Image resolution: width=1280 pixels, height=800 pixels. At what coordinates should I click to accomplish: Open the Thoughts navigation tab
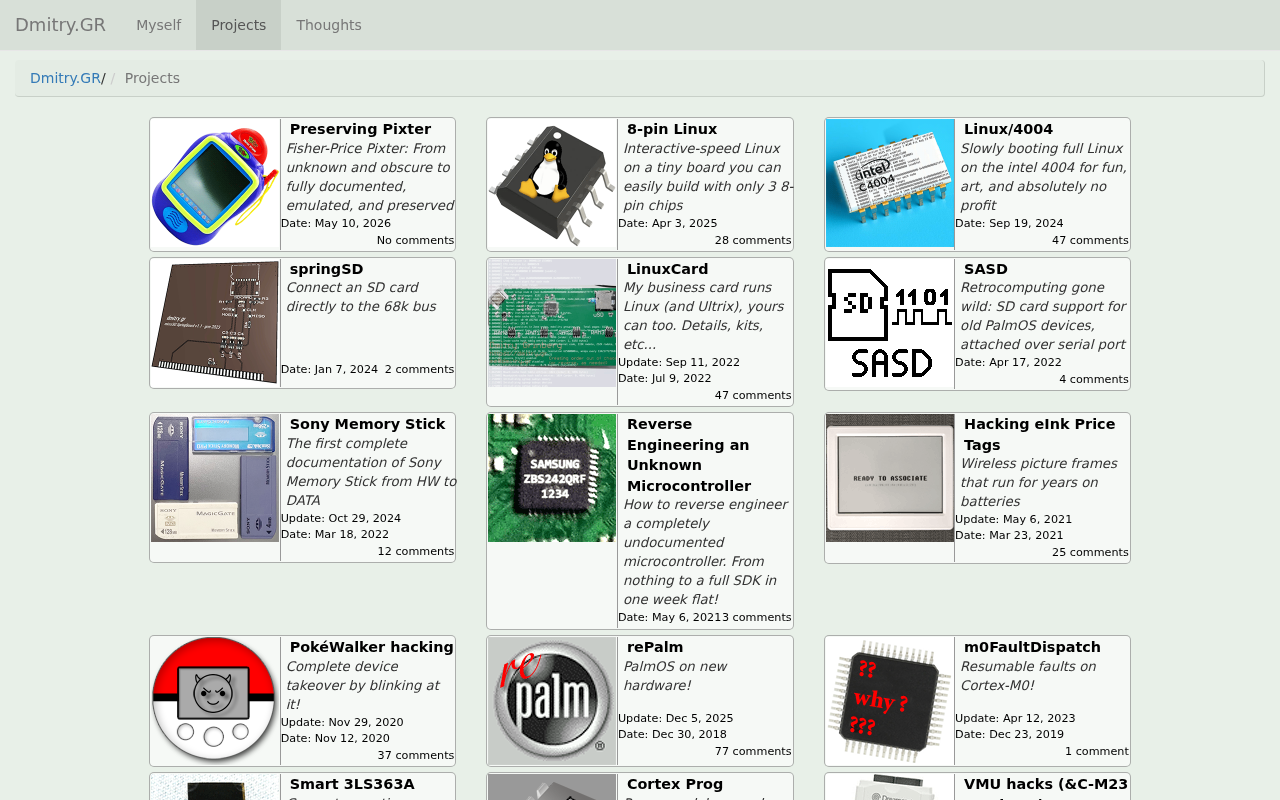coord(329,25)
